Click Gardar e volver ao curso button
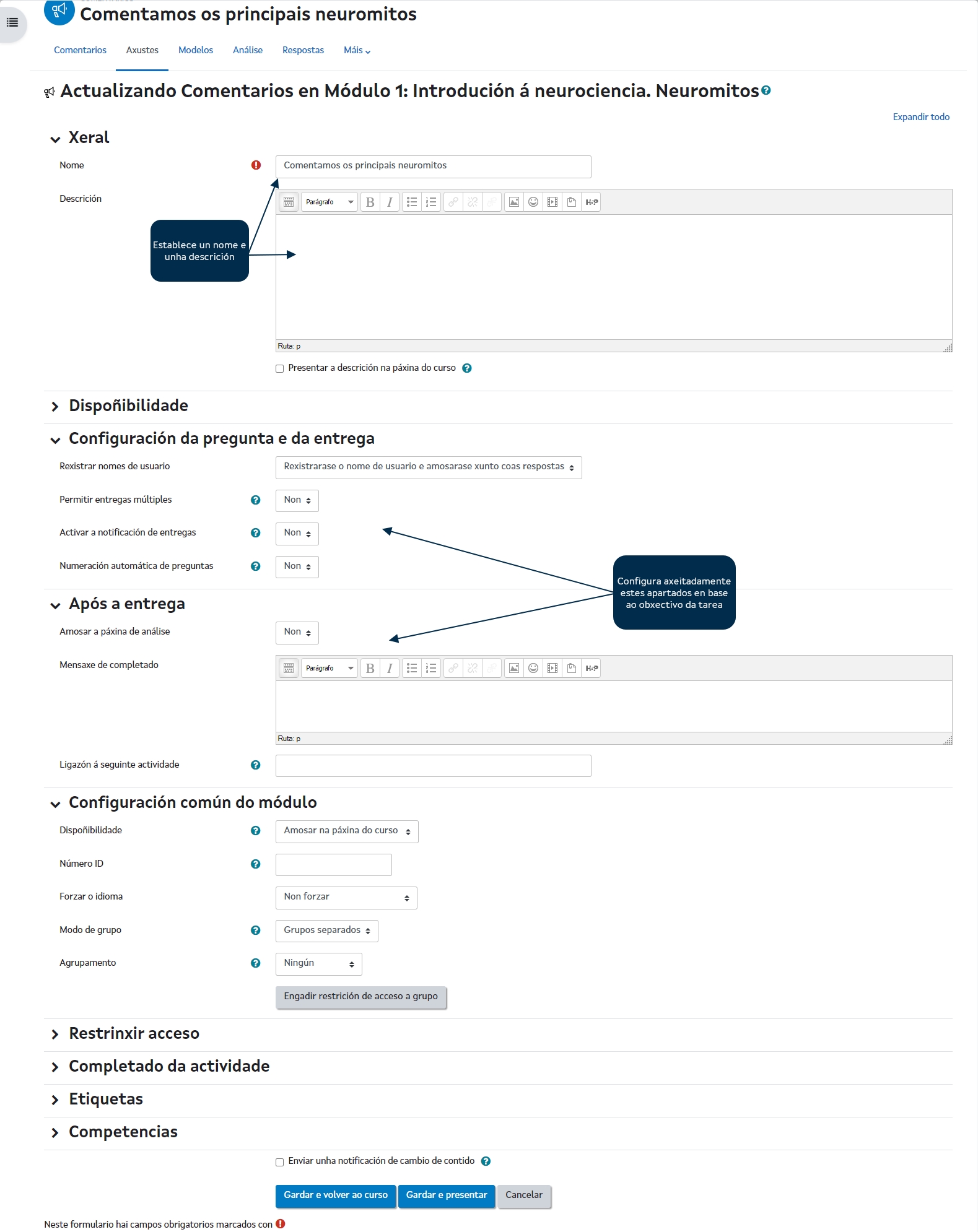The width and height of the screenshot is (978, 1232). tap(335, 1195)
